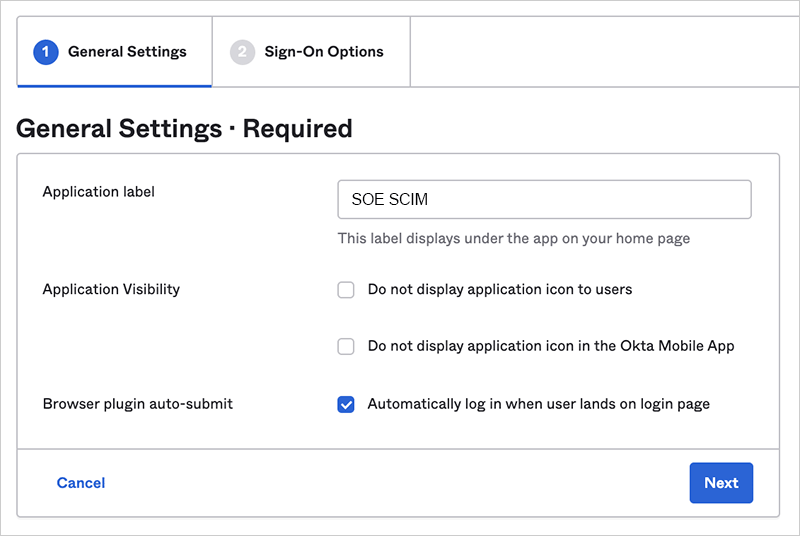The width and height of the screenshot is (800, 536).
Task: Uncheck the automatic log in checkbox
Action: click(x=346, y=404)
